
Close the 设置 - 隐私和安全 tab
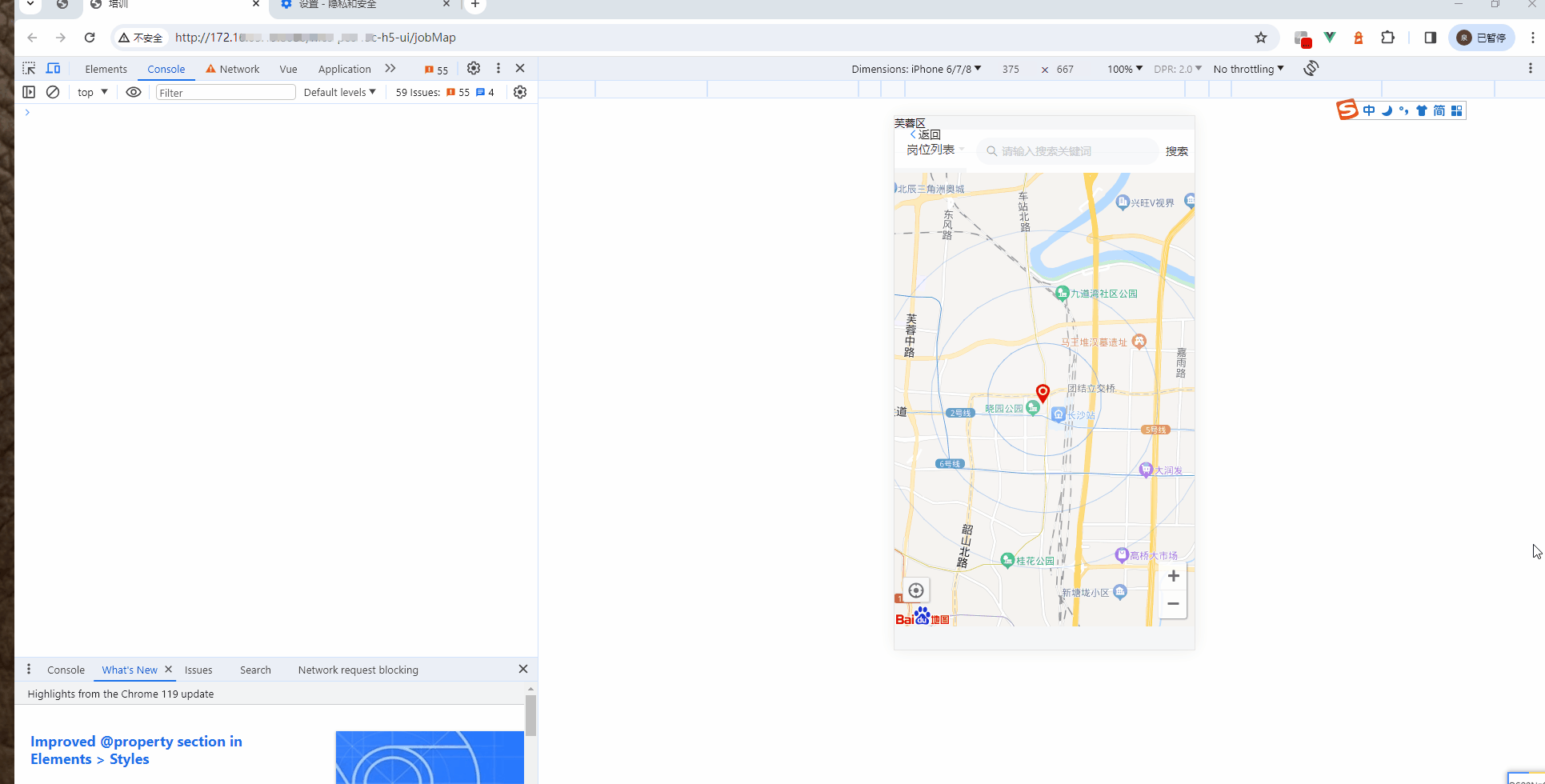(x=446, y=4)
